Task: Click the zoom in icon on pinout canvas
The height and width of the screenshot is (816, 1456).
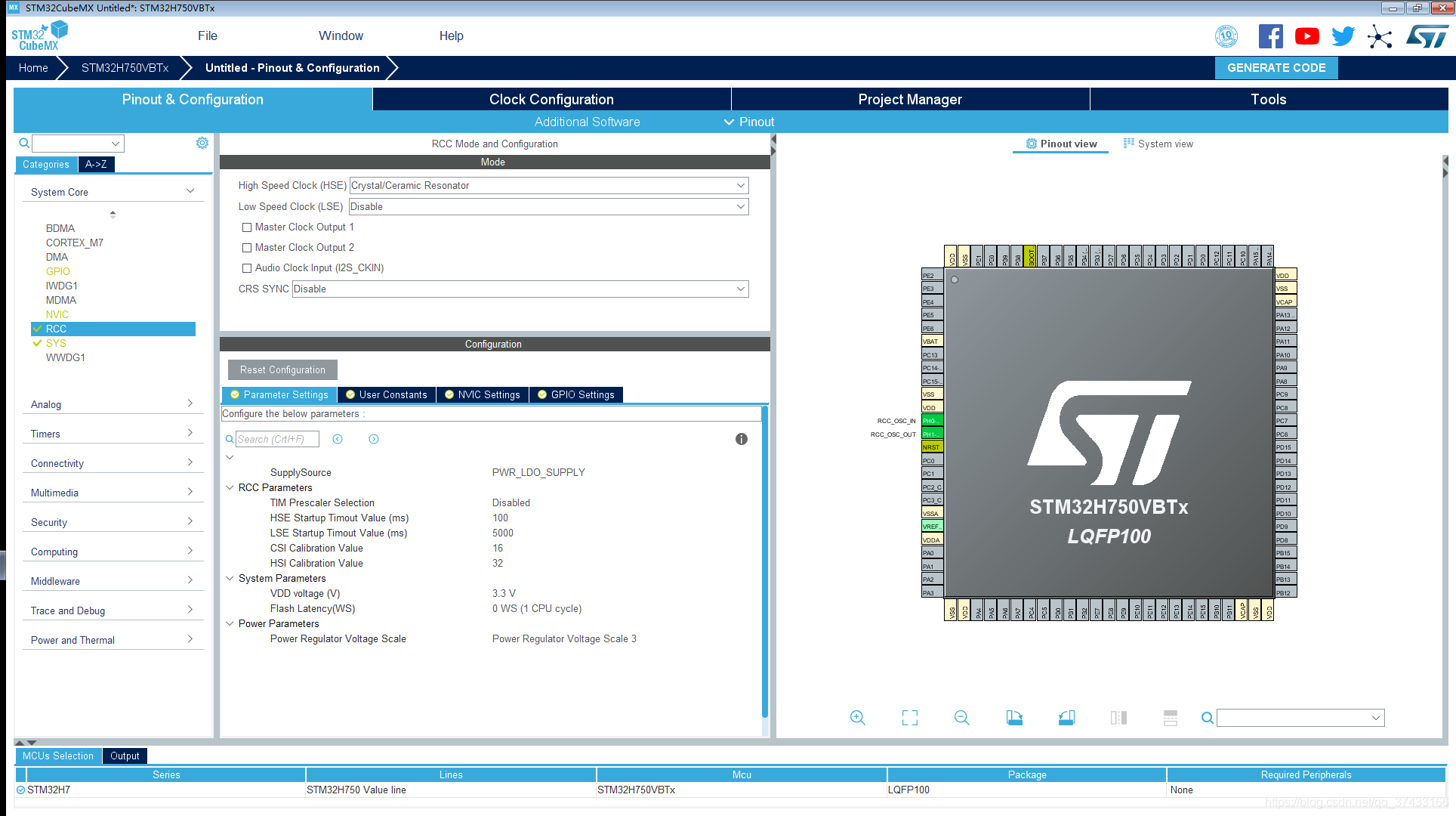Action: [857, 716]
